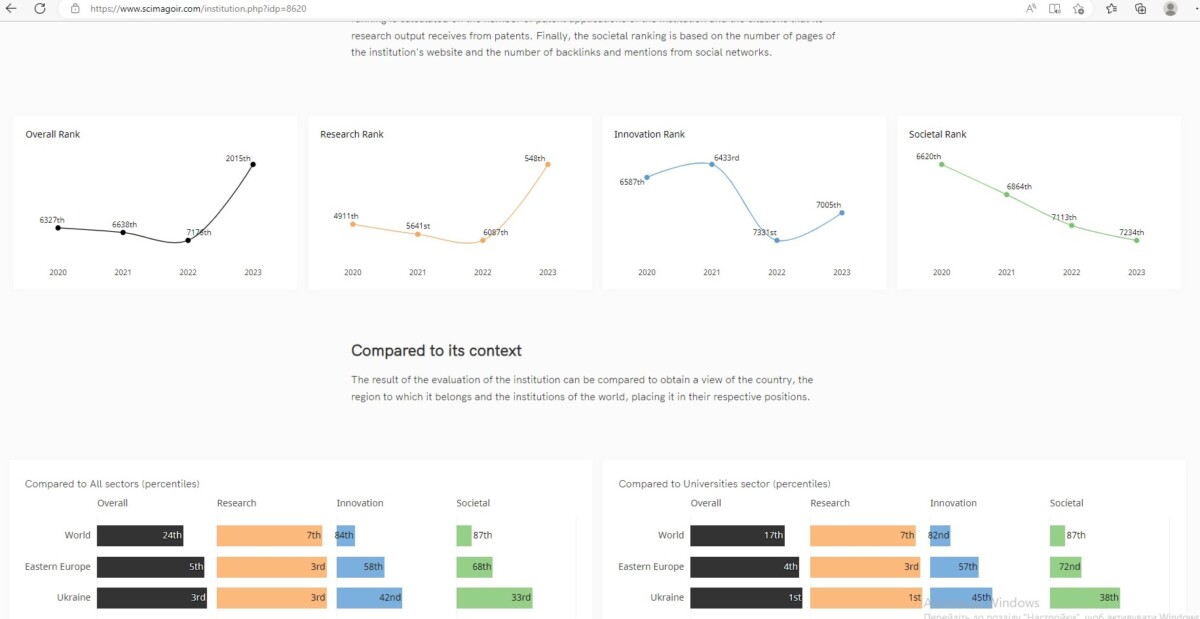Click the 7005th point on Innovation Rank chart
This screenshot has height=619, width=1200.
tap(842, 212)
